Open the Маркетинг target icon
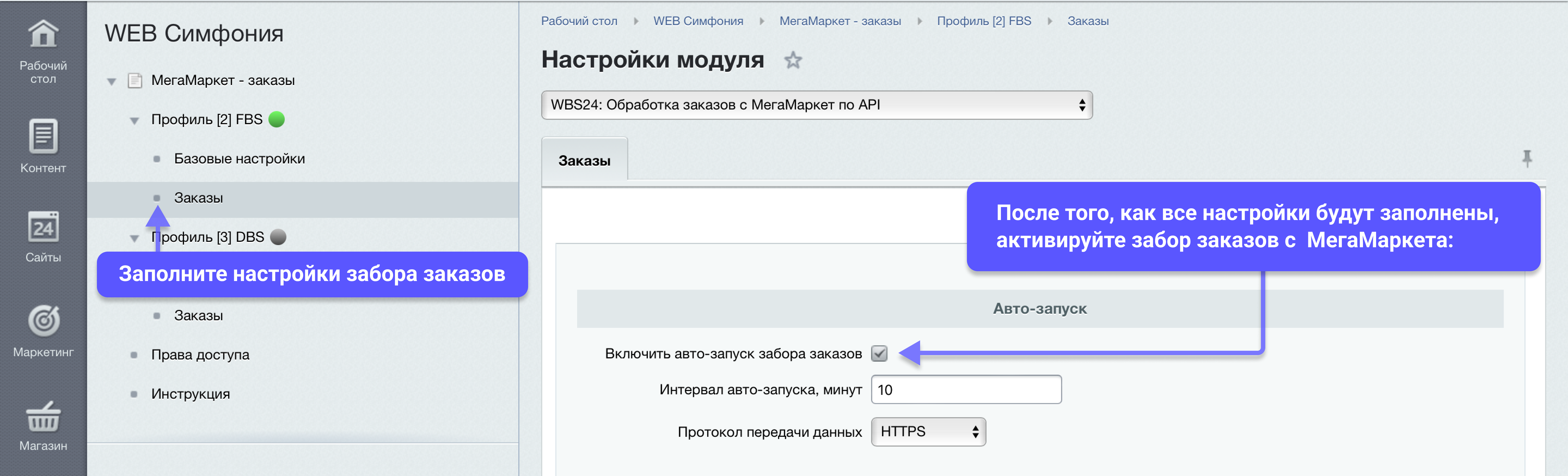Image resolution: width=1568 pixels, height=476 pixels. pos(44,321)
